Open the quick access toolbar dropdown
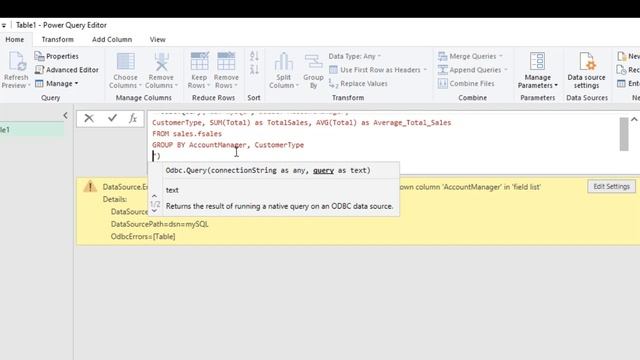Viewport: 640px width, 360px height. 4,25
